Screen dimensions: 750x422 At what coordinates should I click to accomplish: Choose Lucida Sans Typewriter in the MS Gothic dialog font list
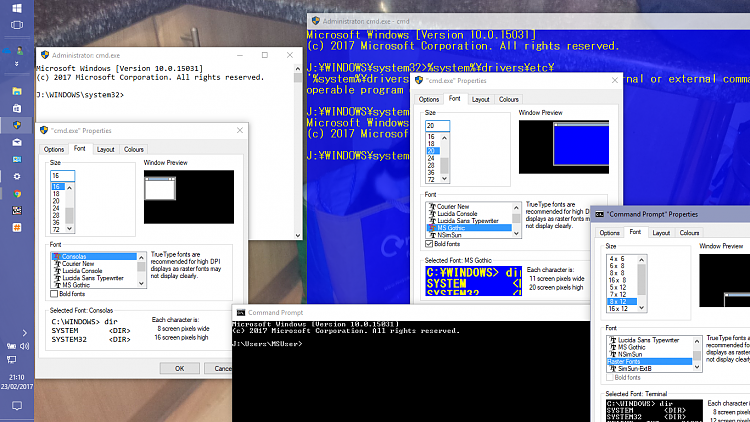pyautogui.click(x=469, y=221)
